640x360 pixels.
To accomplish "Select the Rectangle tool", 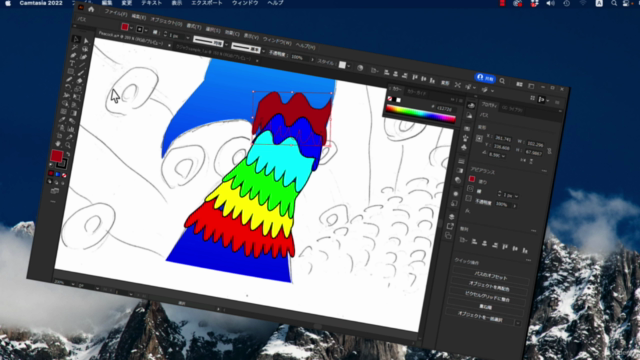I will coord(71,71).
